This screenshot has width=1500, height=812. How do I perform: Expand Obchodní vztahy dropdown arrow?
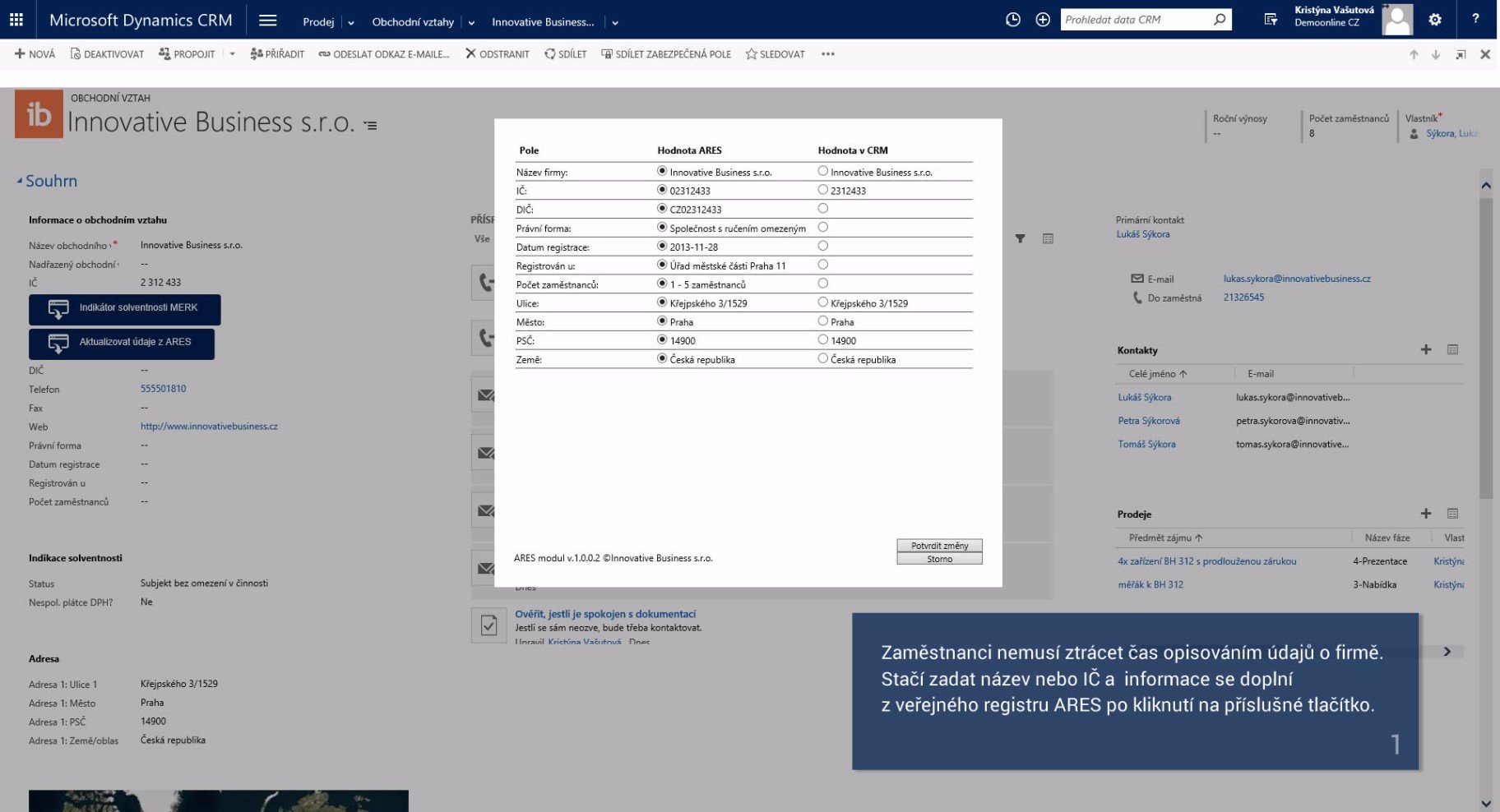(471, 23)
